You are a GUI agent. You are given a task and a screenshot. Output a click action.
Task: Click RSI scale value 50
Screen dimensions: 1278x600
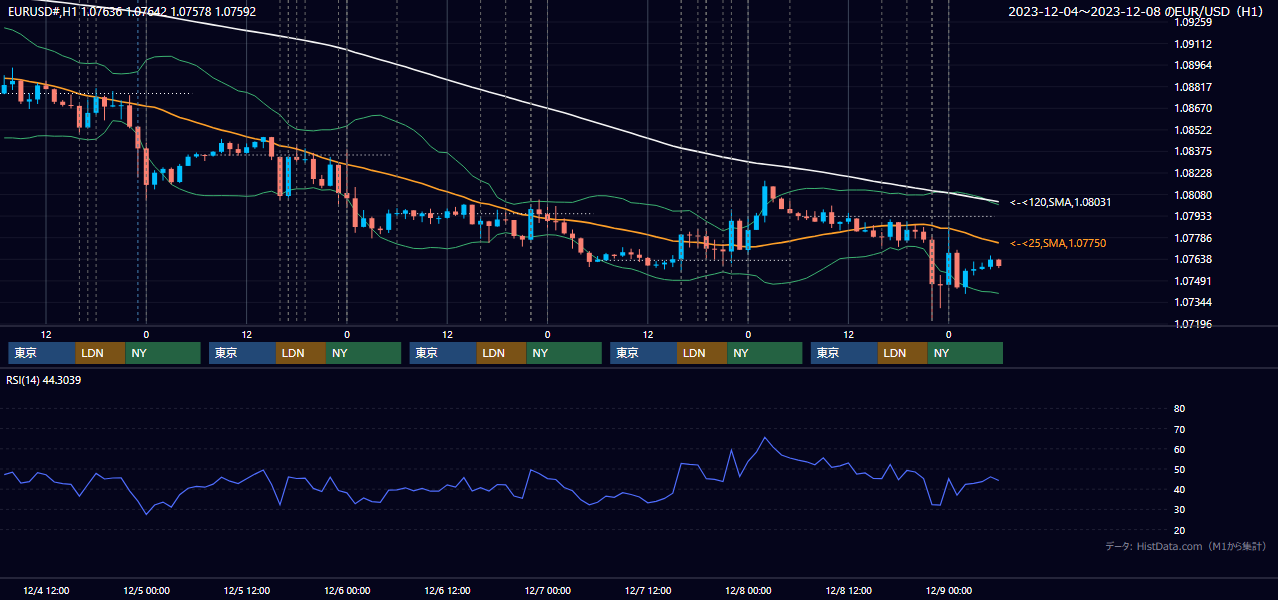pos(1179,469)
